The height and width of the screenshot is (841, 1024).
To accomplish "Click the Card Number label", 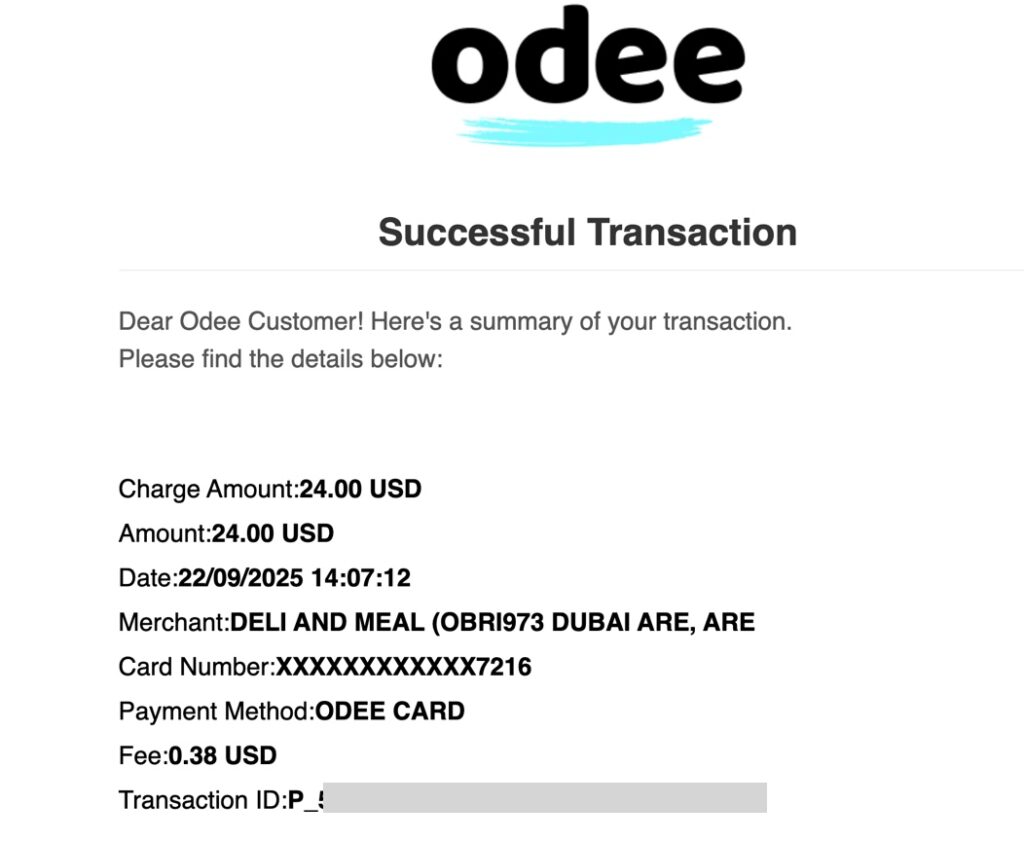I will [x=196, y=666].
